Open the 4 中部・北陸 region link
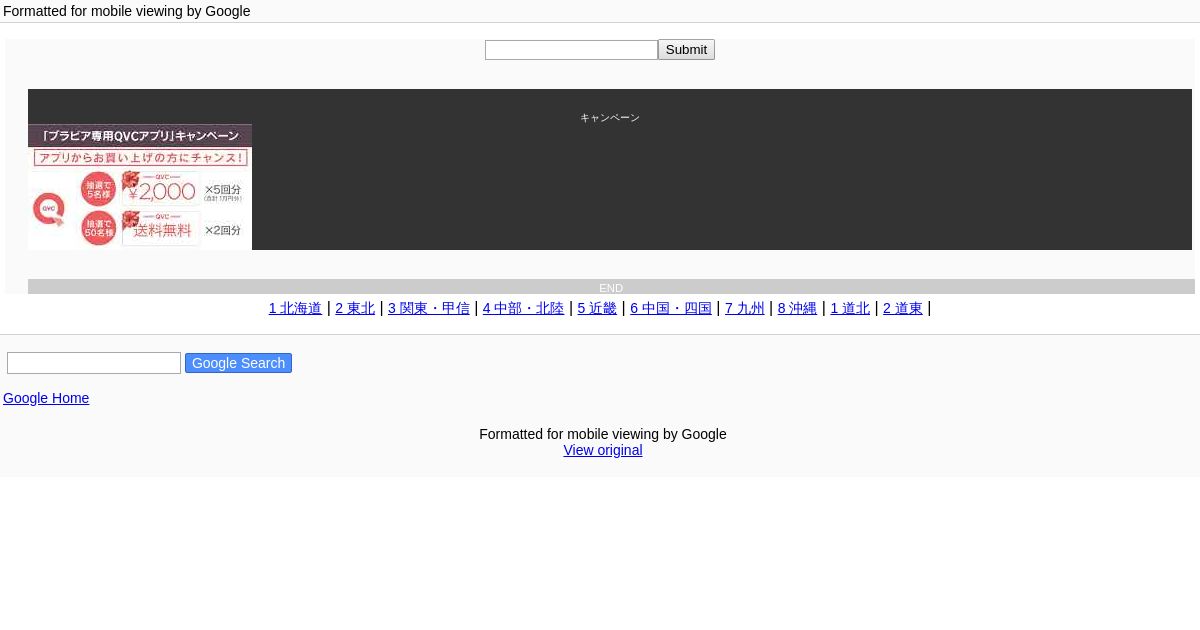 (x=523, y=308)
